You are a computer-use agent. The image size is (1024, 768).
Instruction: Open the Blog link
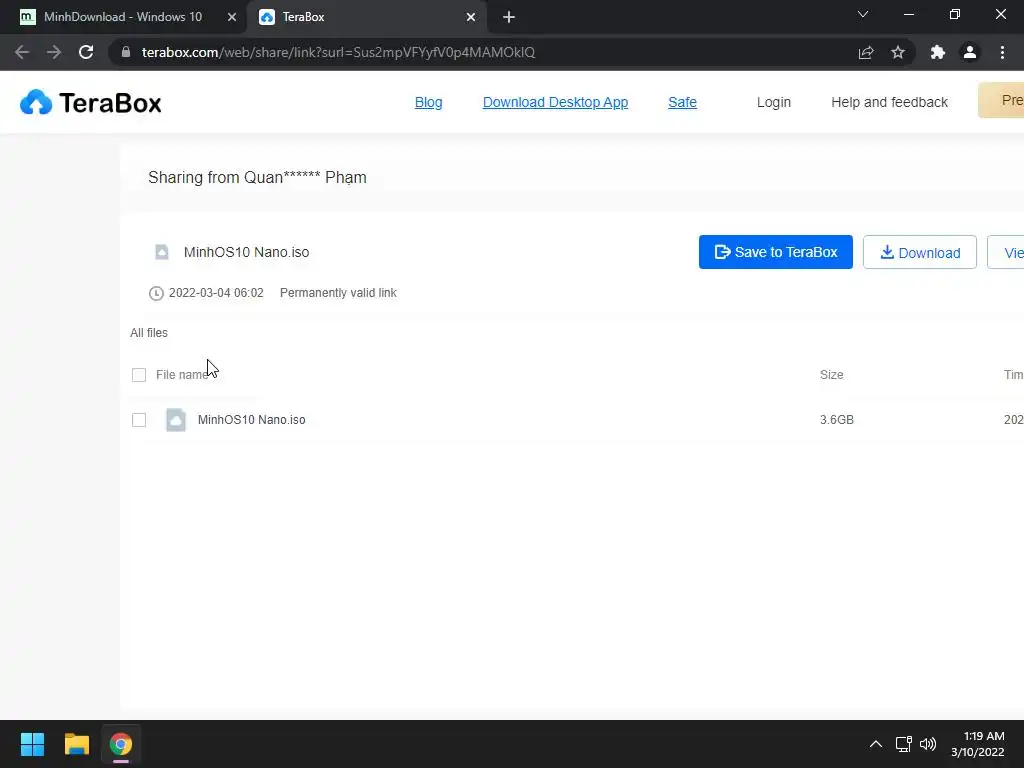[x=428, y=103]
